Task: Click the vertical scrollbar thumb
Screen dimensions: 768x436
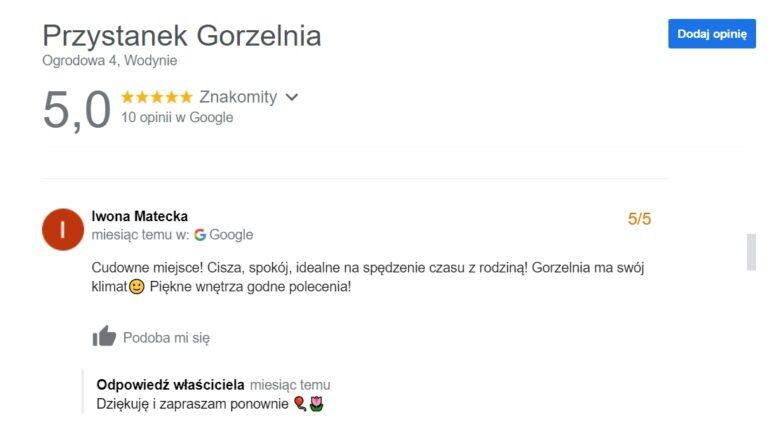Action: [x=751, y=251]
